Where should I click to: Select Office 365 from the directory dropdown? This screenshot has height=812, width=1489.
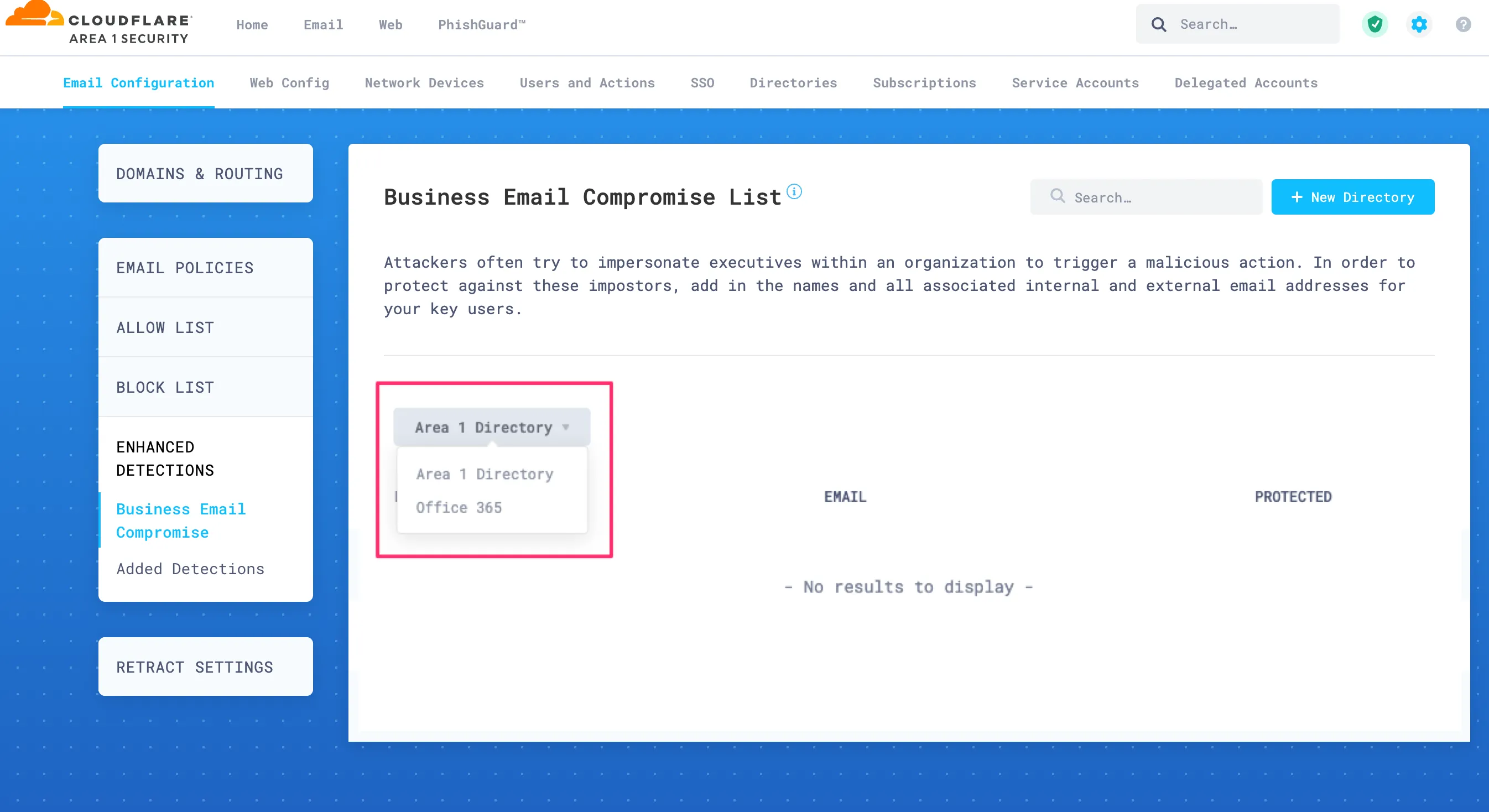pos(459,507)
